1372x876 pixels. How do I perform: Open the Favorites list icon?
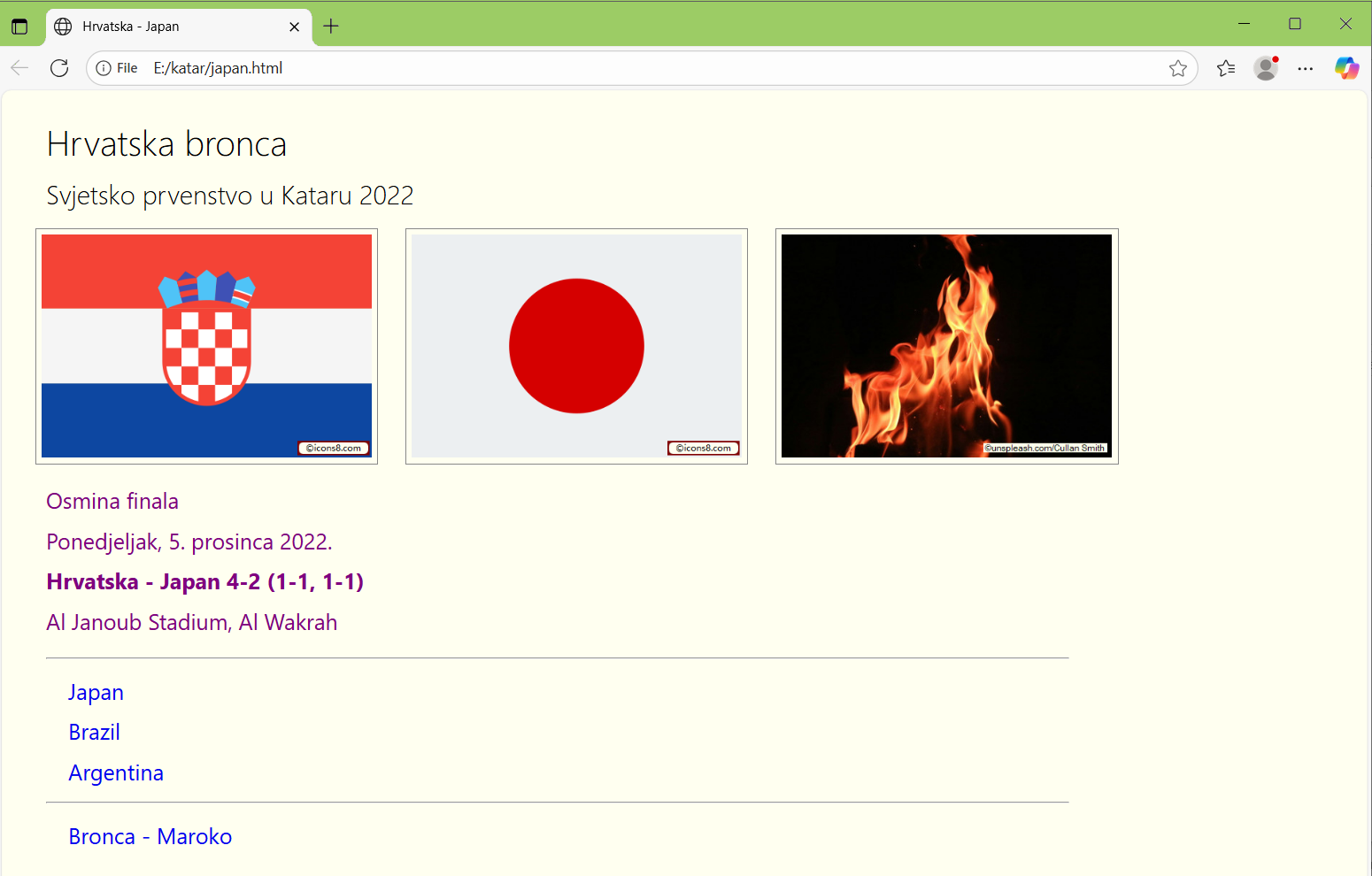tap(1226, 68)
